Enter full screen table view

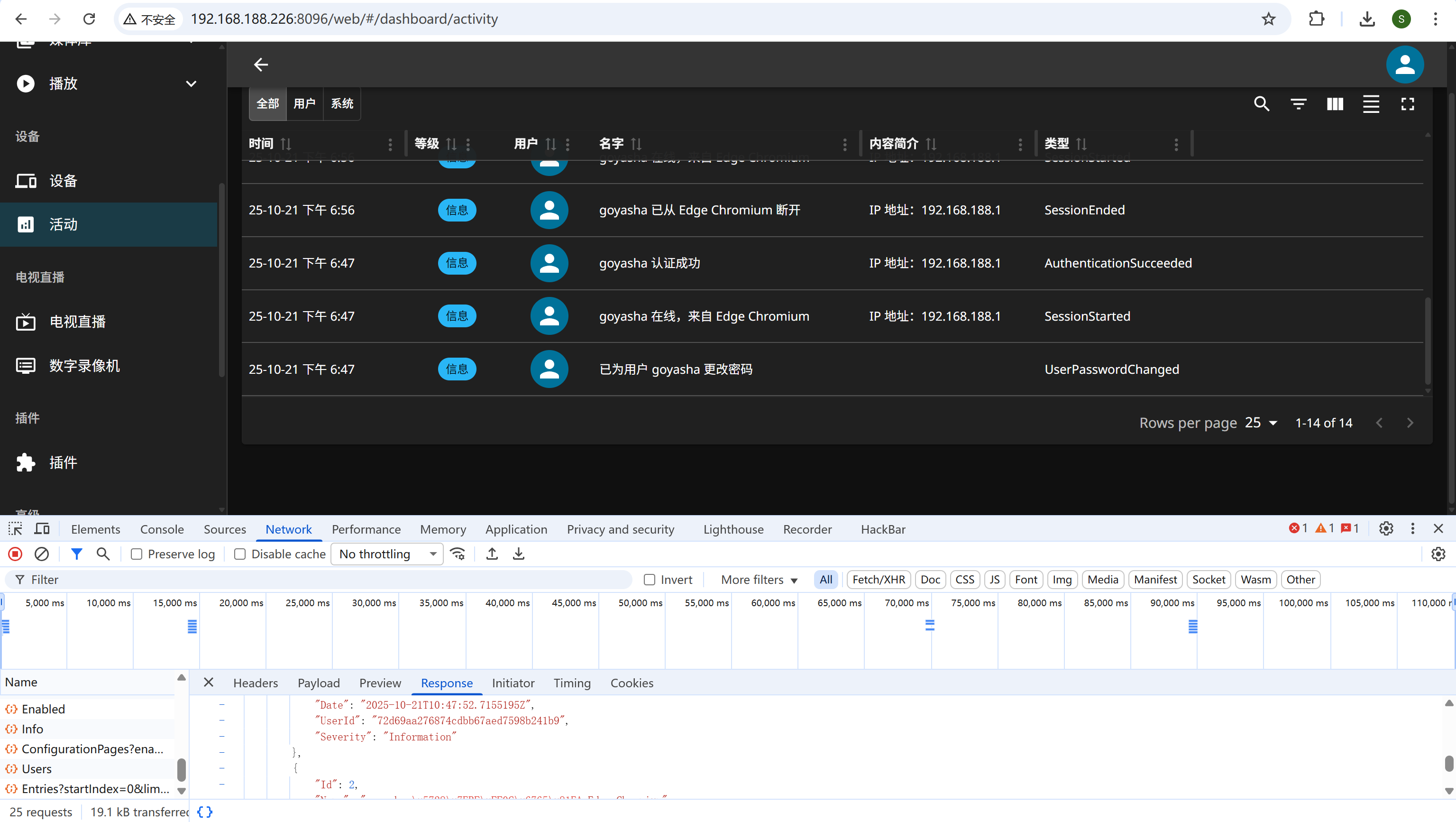click(x=1407, y=104)
